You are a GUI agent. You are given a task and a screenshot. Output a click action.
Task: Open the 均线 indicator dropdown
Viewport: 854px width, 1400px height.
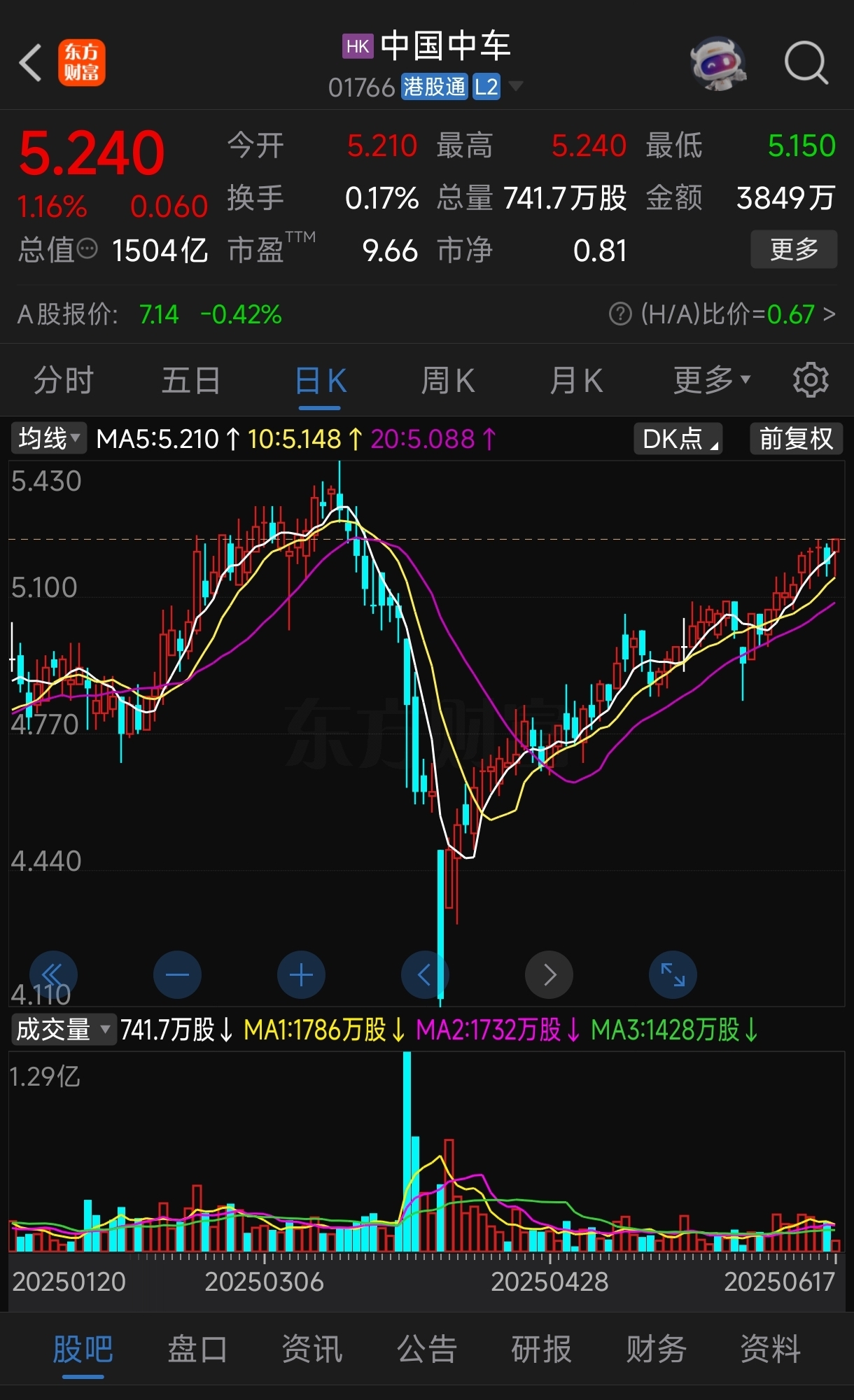(48, 439)
